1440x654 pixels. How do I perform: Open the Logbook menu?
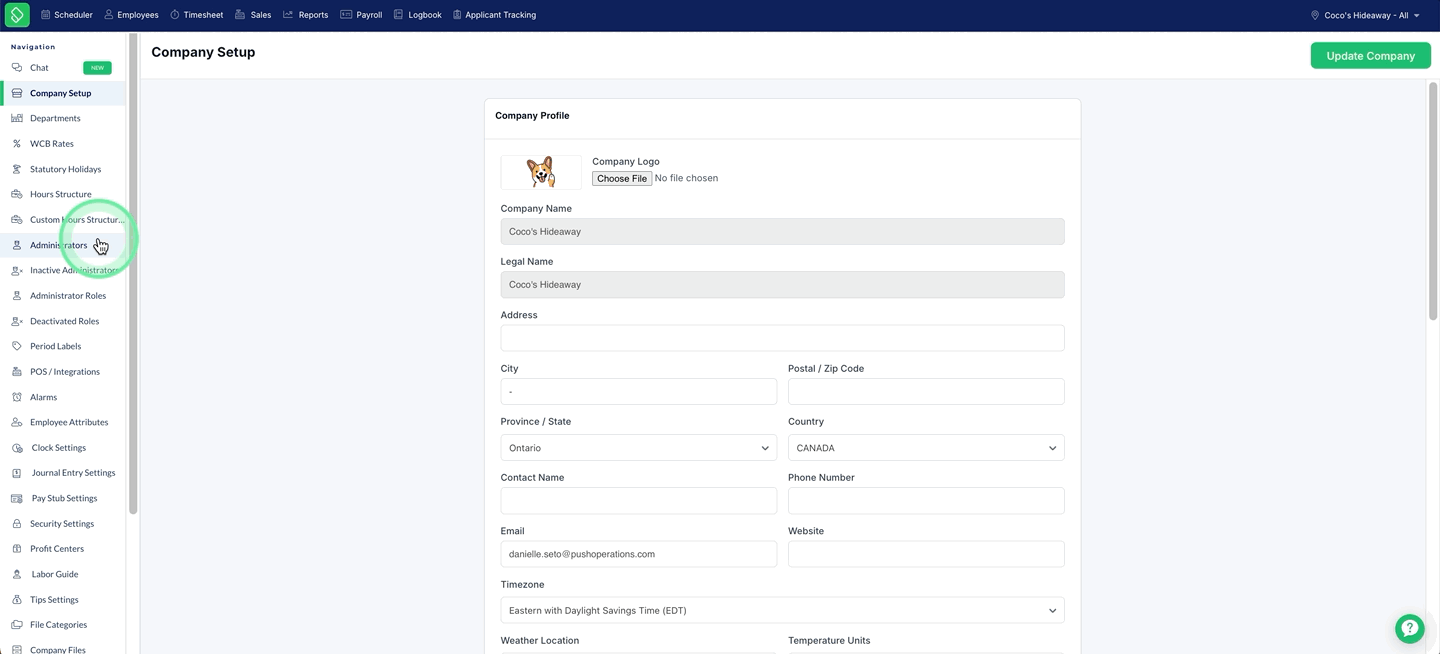tap(417, 15)
